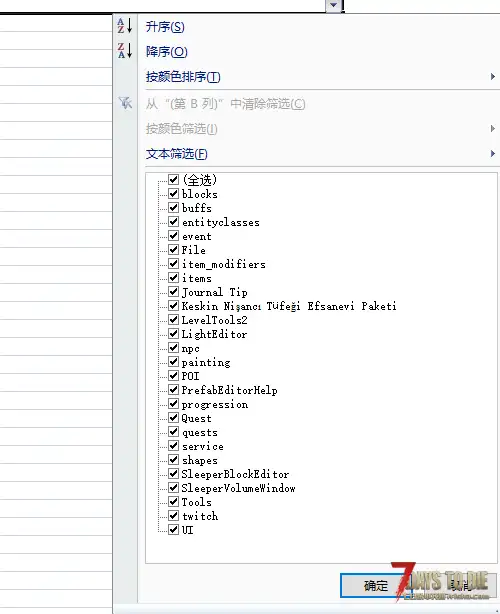Toggle the Quest checkbox
The height and width of the screenshot is (614, 500).
coord(173,417)
